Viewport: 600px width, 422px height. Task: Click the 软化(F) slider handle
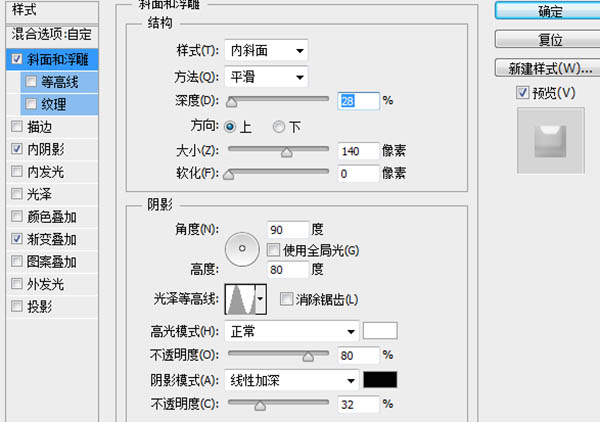click(x=229, y=175)
